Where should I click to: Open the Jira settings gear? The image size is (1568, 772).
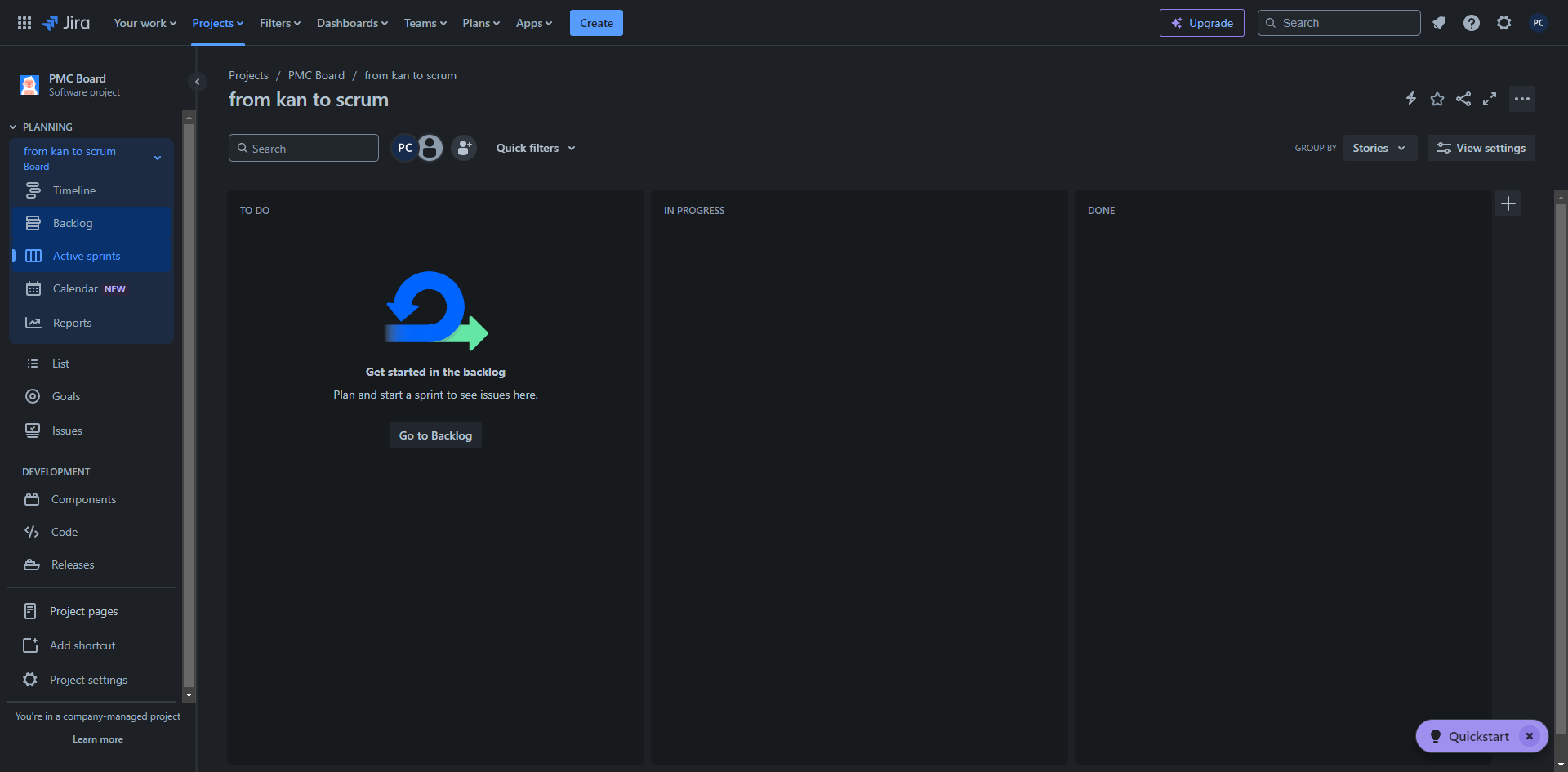coord(1504,23)
